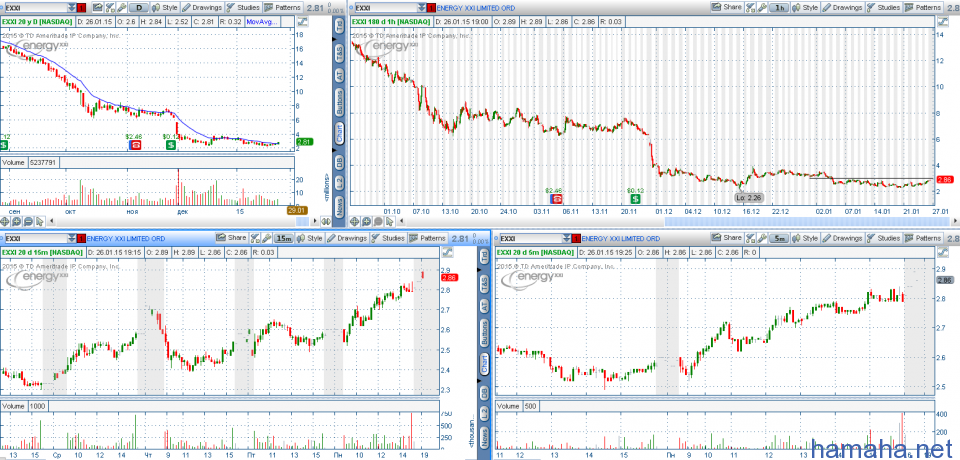Open the upper News side tab
The width and height of the screenshot is (960, 460).
340,206
